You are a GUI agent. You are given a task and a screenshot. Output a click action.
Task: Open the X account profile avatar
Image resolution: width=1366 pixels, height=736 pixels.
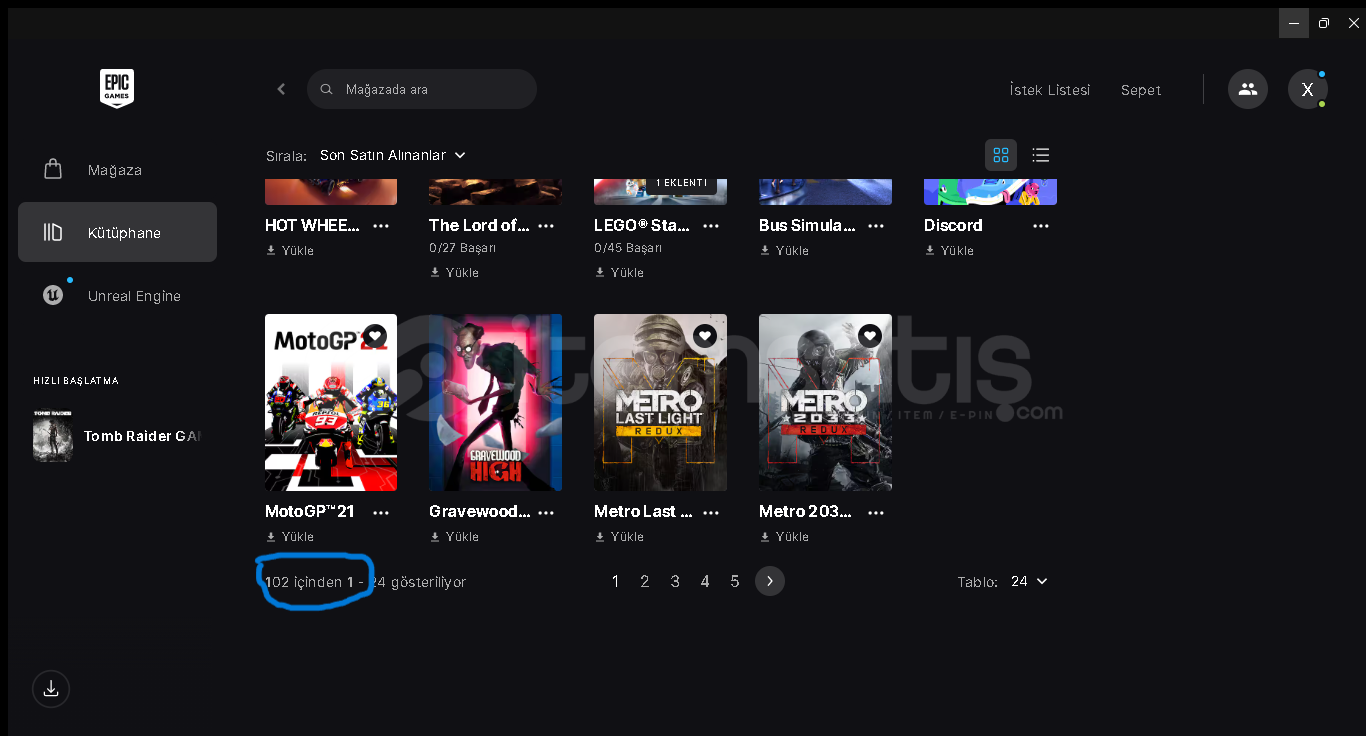tap(1307, 89)
